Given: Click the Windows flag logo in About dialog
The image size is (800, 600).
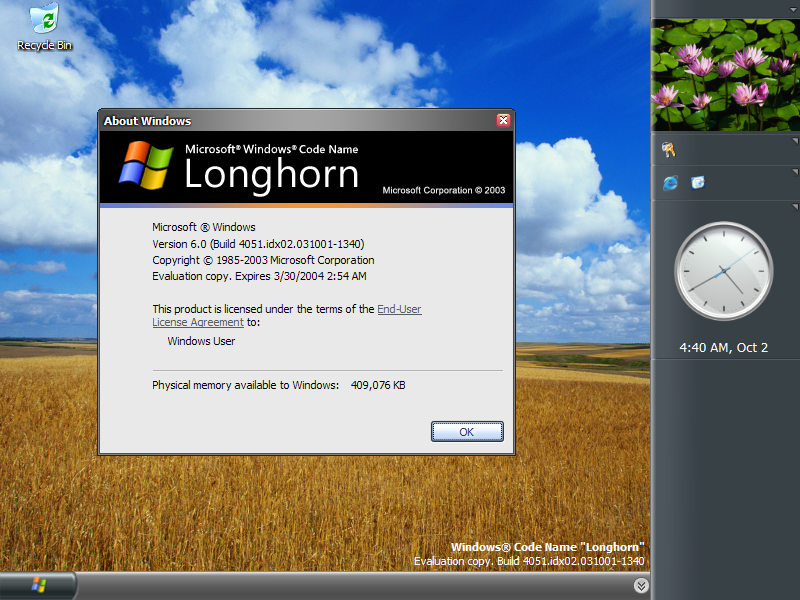Looking at the screenshot, I should 146,165.
